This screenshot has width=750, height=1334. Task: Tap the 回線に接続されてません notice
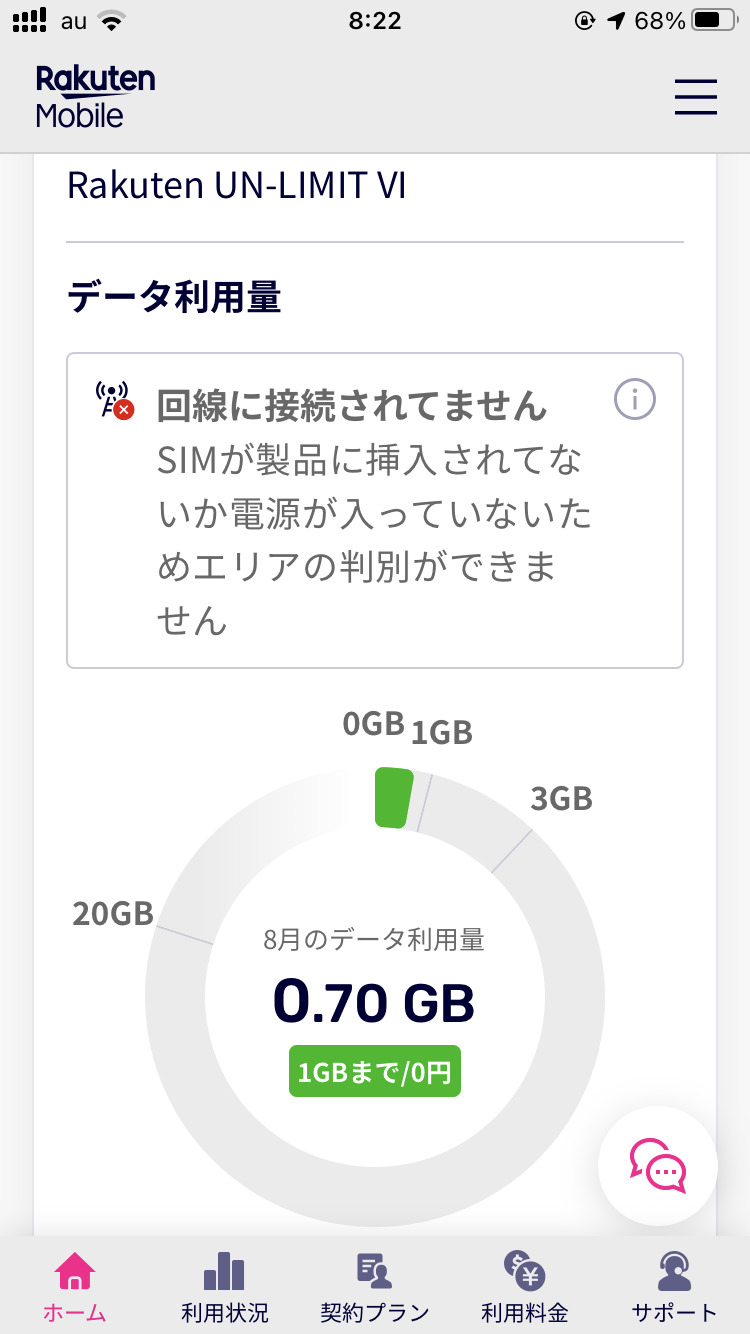click(x=352, y=406)
